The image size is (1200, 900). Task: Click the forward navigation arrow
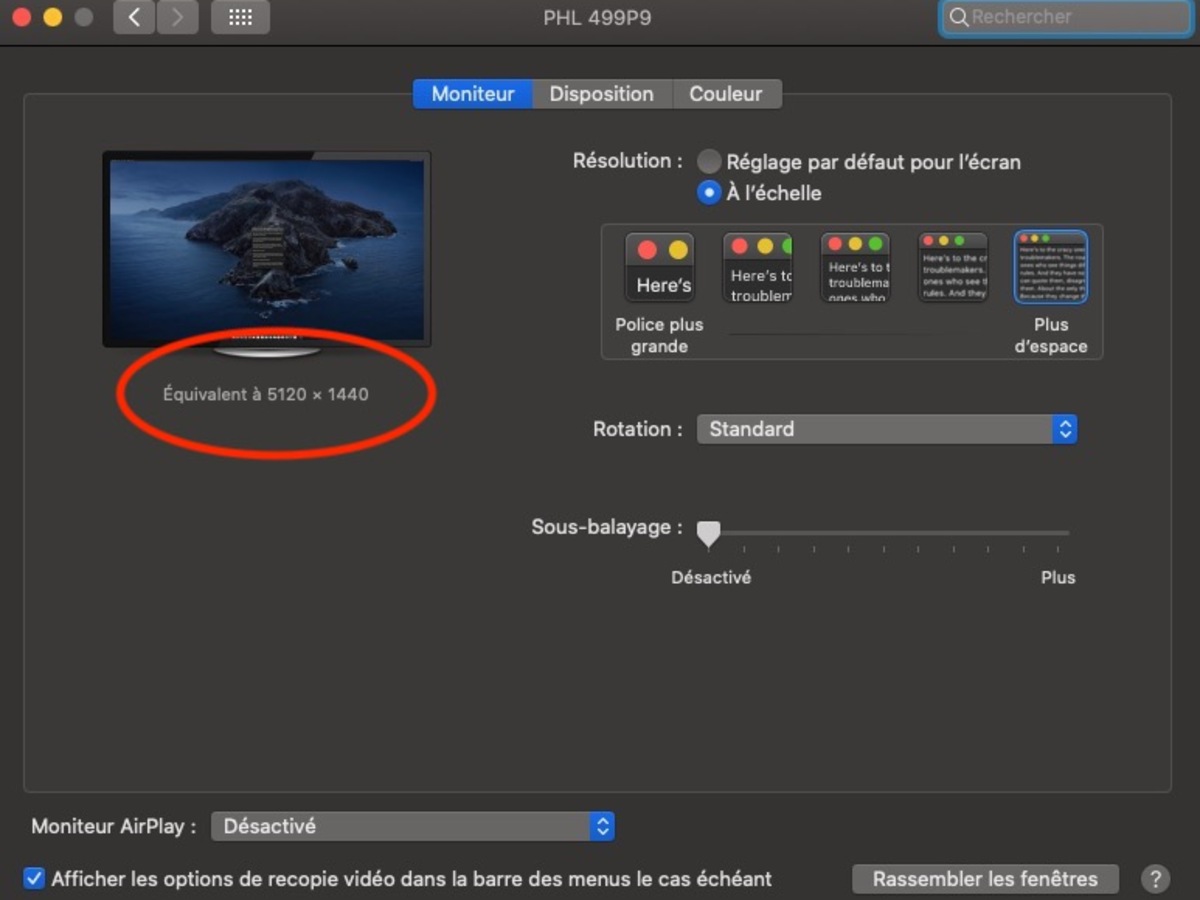tap(177, 18)
